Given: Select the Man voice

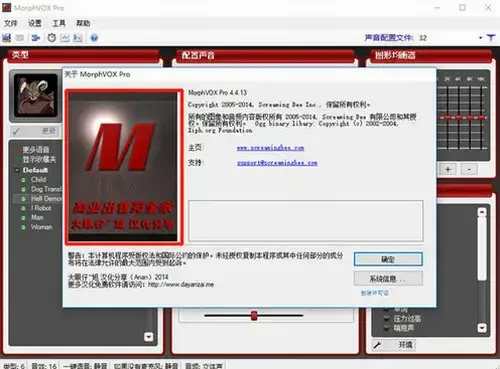Looking at the screenshot, I should tap(37, 218).
